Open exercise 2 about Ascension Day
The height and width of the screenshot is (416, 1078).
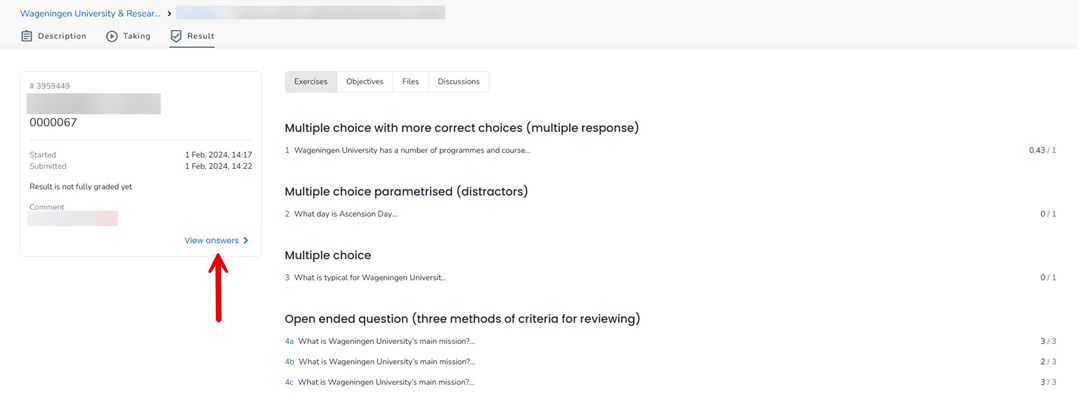345,214
